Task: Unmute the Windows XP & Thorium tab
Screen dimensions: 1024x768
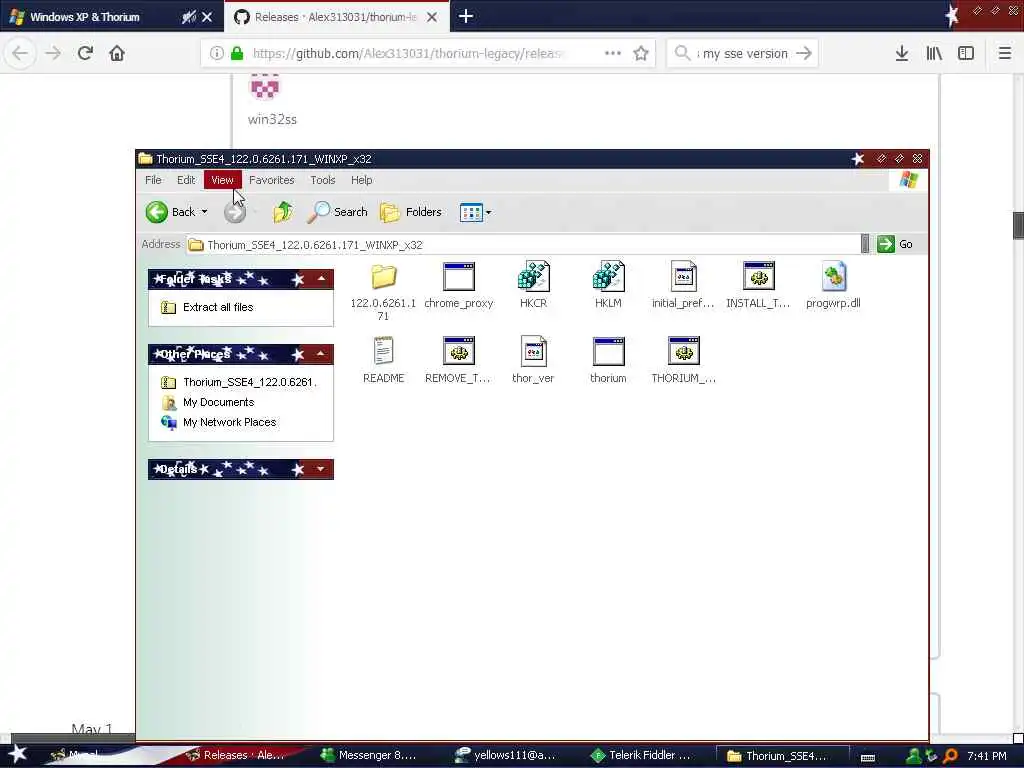Action: tap(189, 17)
